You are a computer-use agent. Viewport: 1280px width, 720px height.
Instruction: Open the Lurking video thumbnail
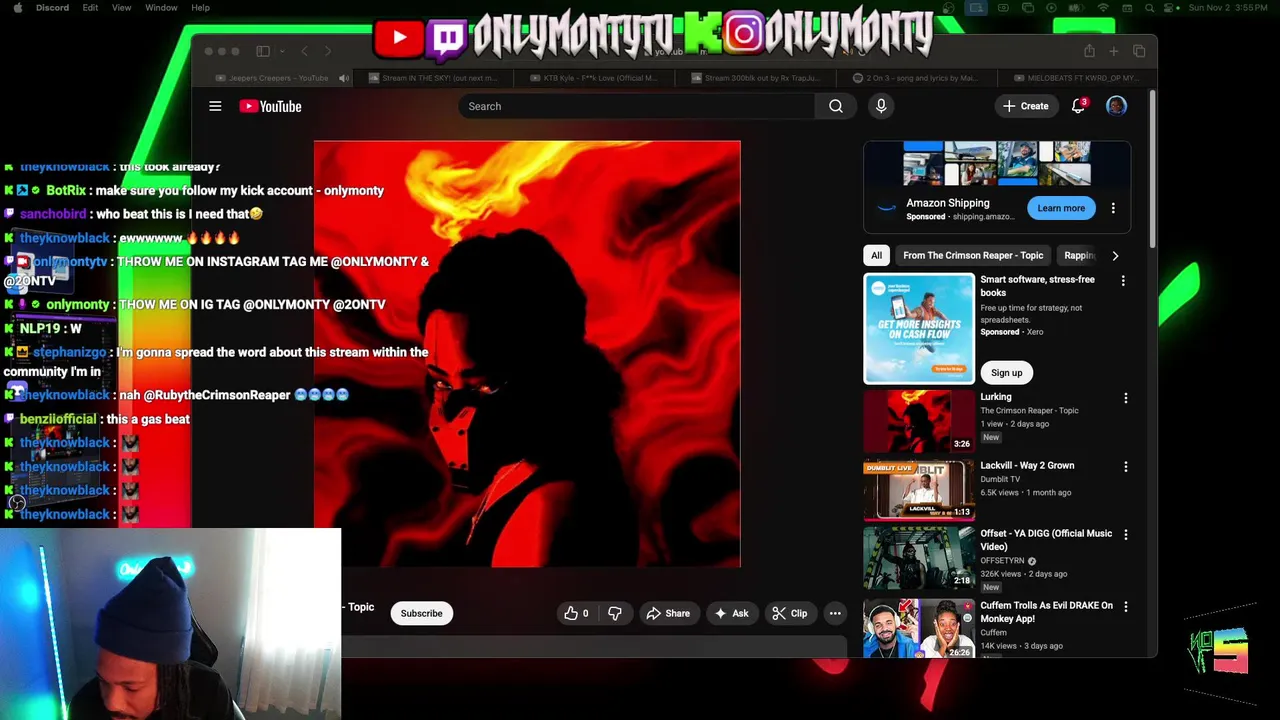pos(919,421)
